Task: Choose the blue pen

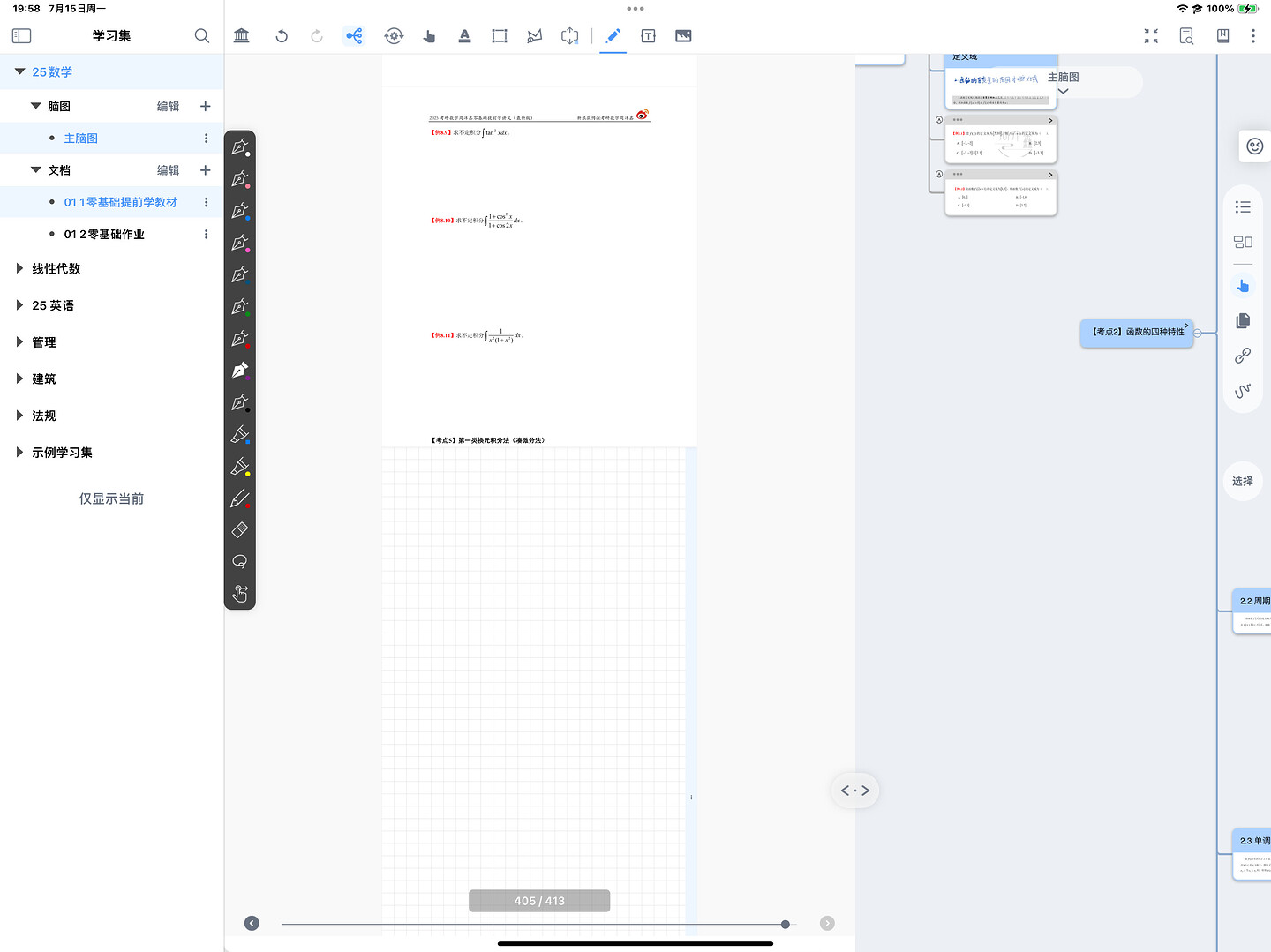Action: click(x=240, y=211)
